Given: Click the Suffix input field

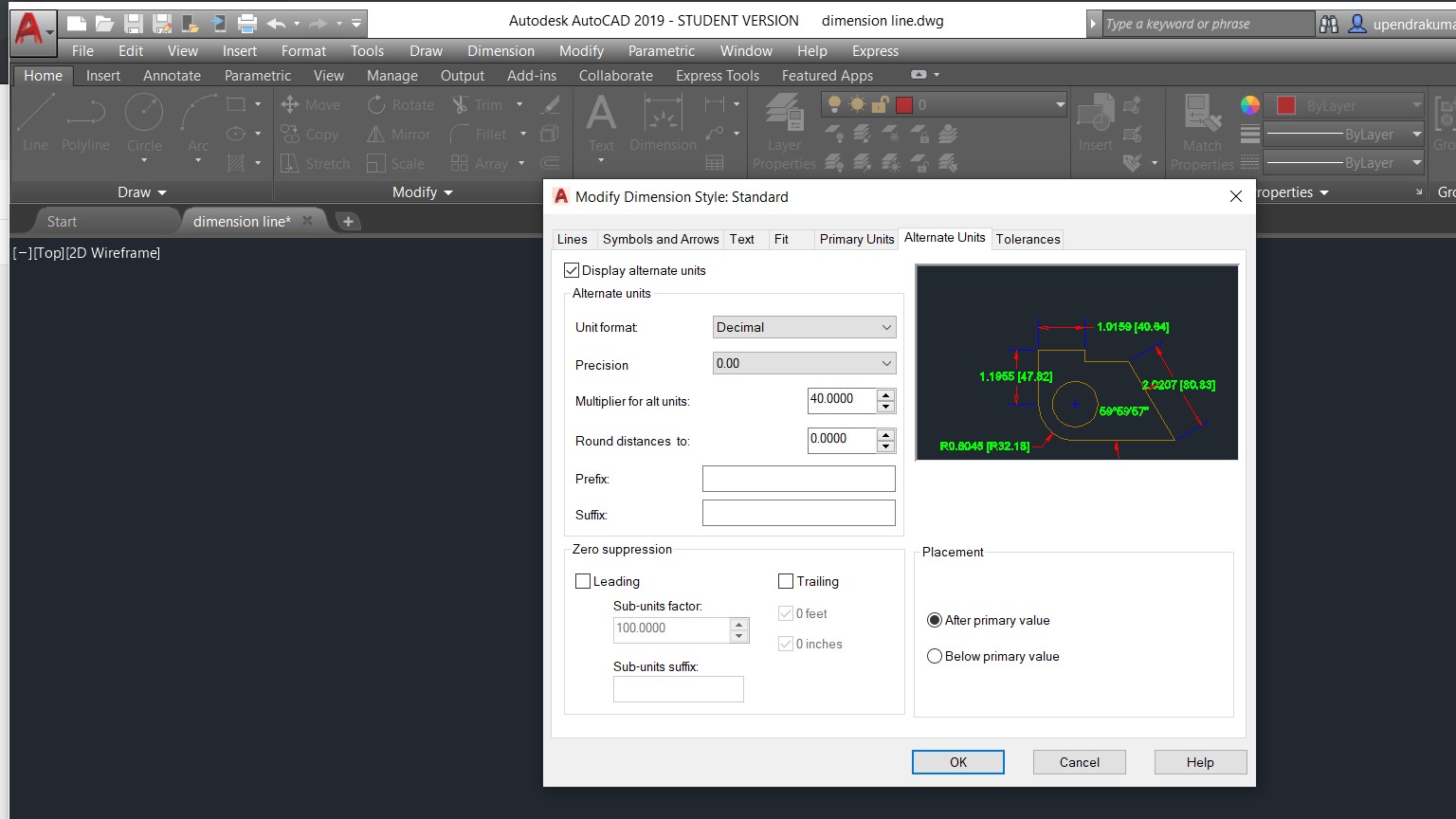Looking at the screenshot, I should click(x=798, y=513).
